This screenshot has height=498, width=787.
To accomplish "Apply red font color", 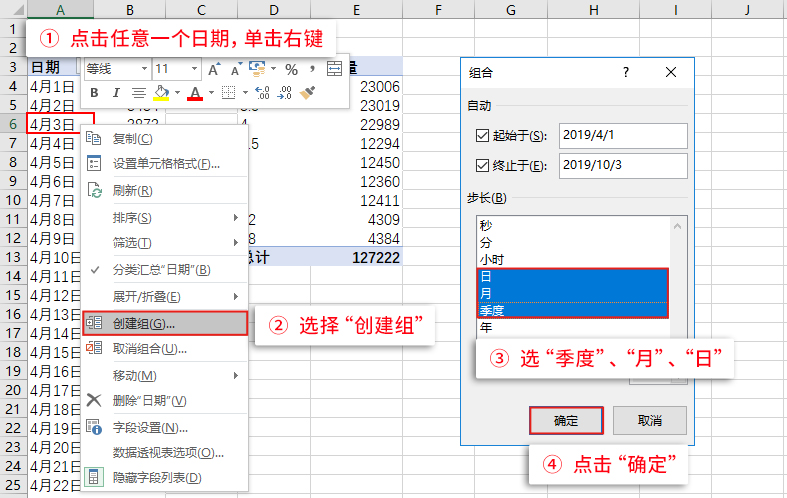I will [x=195, y=93].
